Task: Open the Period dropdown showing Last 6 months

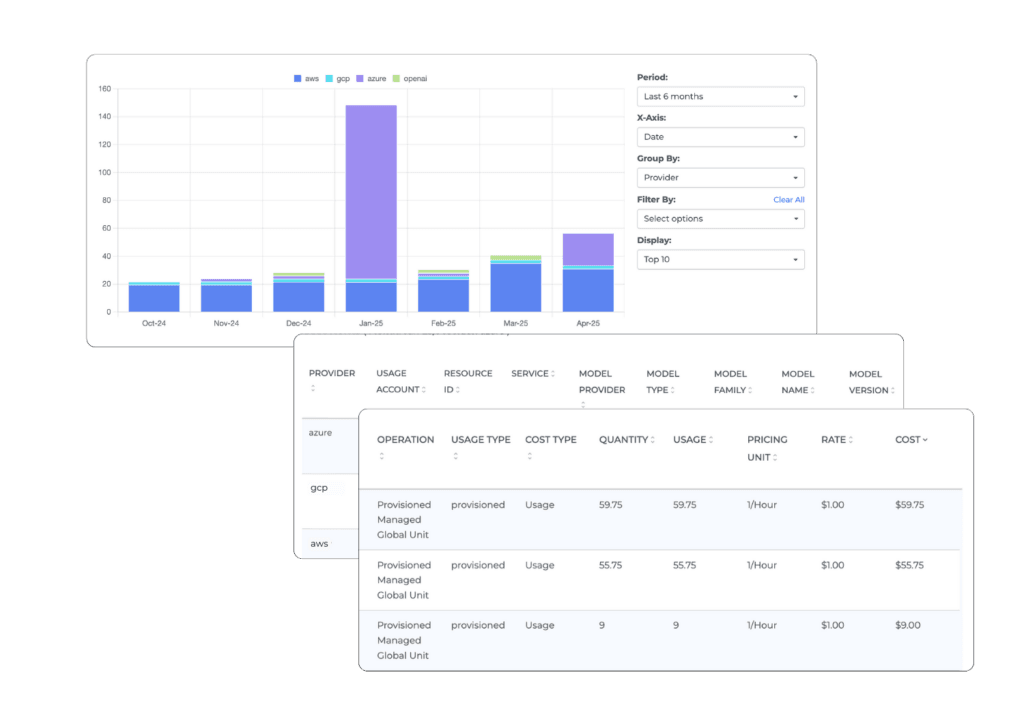Action: 720,97
